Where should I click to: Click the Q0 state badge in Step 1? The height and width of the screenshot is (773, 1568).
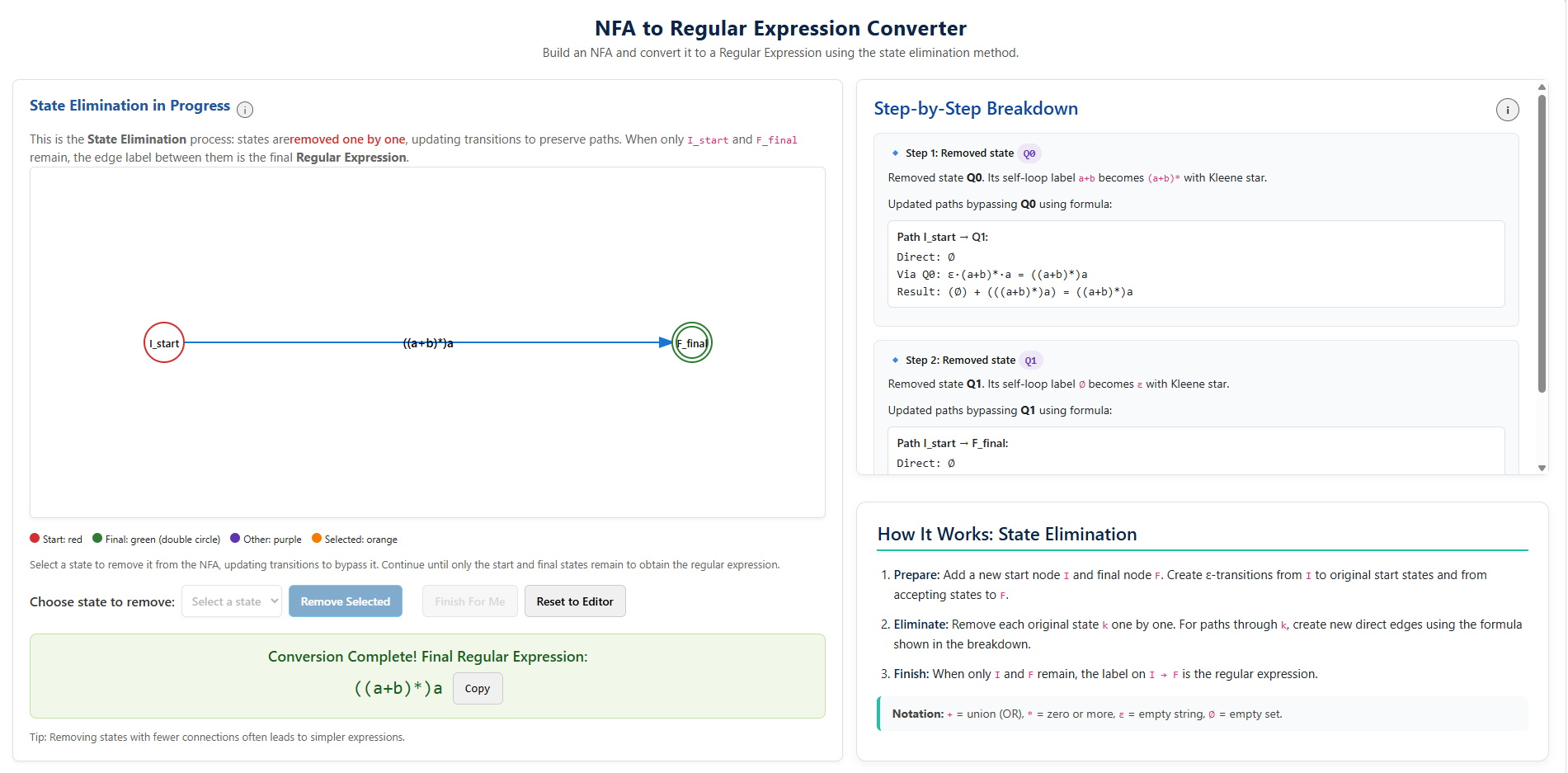coord(1029,153)
